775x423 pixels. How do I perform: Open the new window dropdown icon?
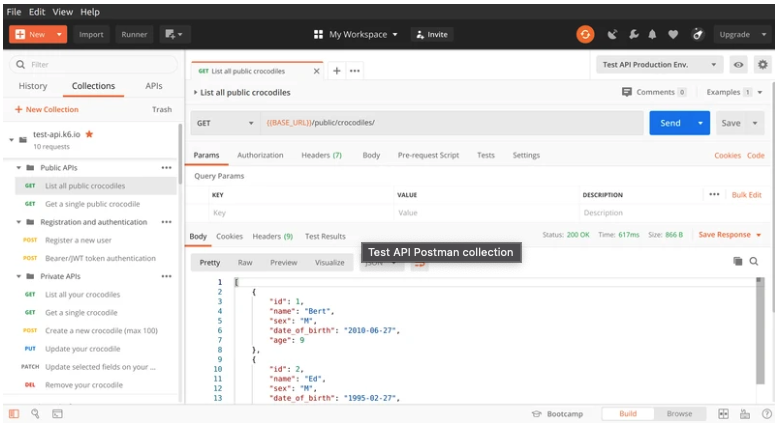click(x=173, y=34)
